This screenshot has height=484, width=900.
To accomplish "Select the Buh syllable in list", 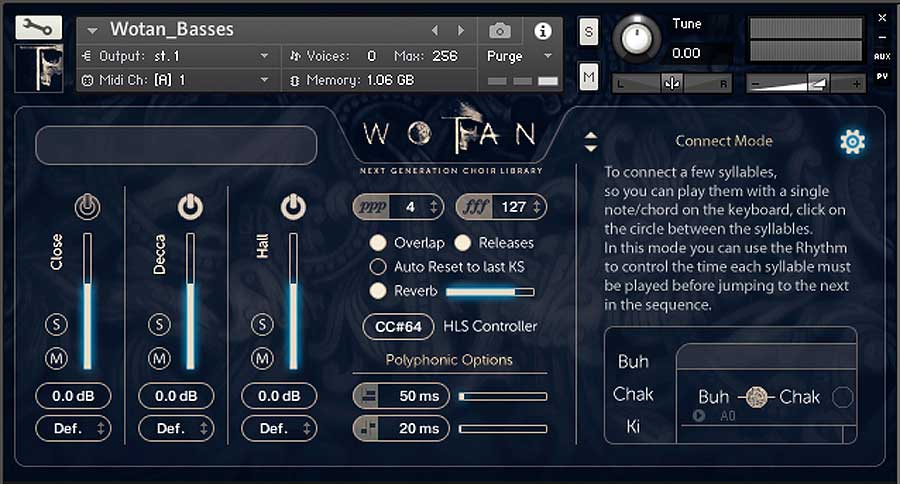I will (x=633, y=362).
